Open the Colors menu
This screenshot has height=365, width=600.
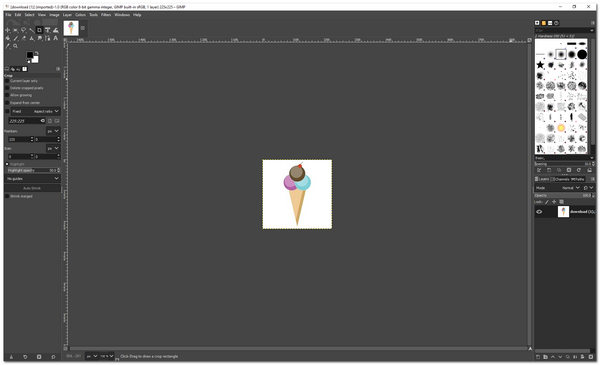80,15
